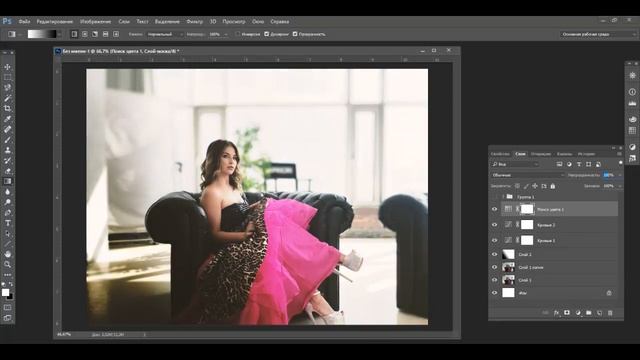Open the File menu

(24, 21)
